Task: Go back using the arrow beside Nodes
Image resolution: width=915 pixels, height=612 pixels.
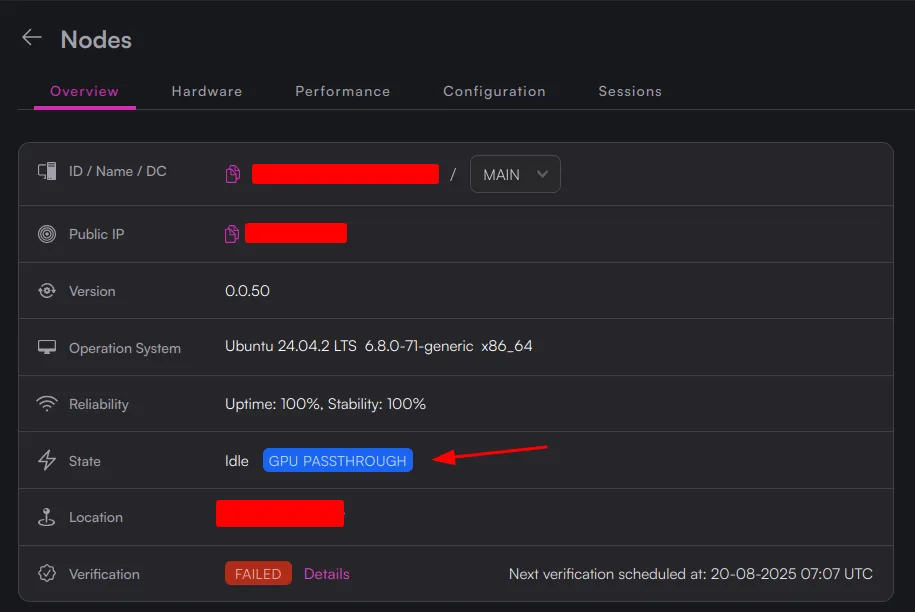Action: point(32,38)
